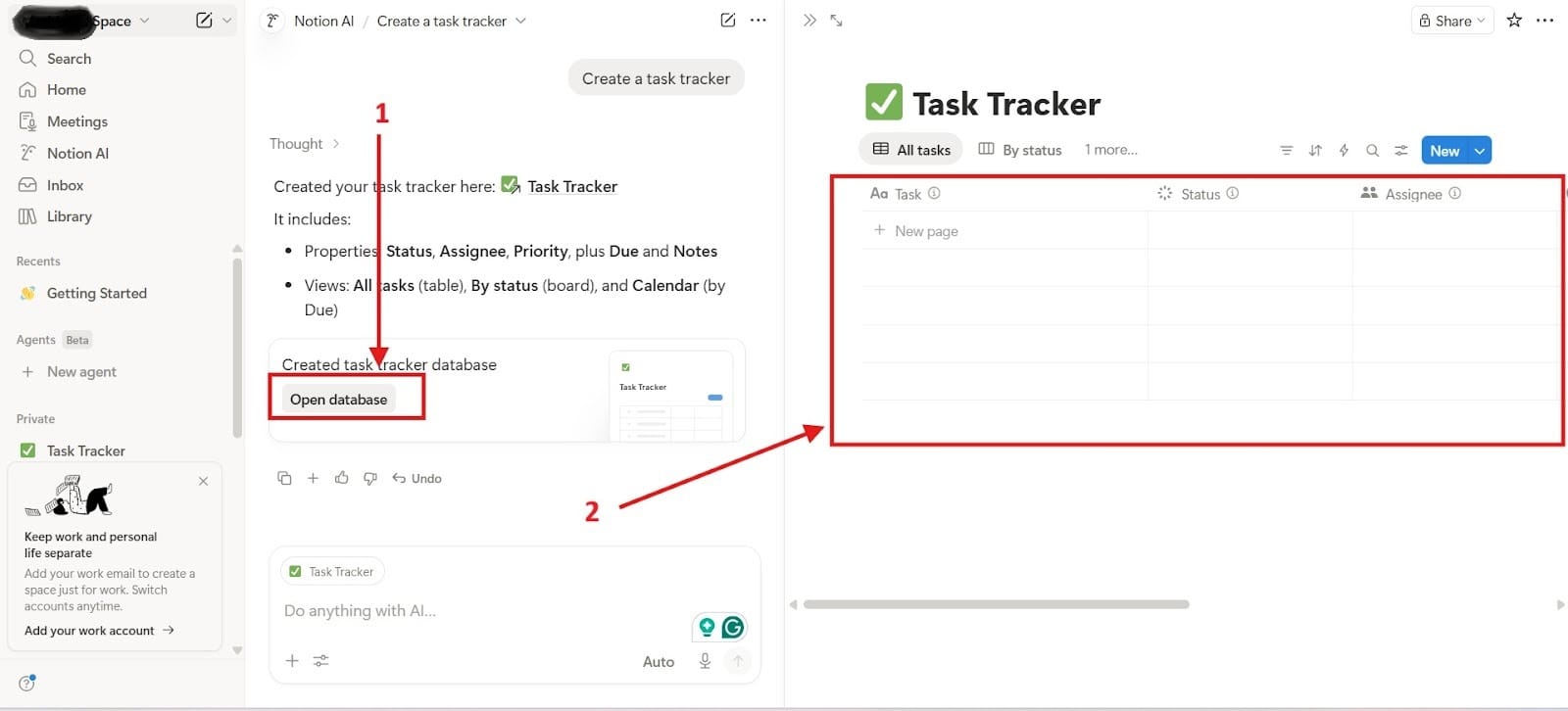
Task: Add a New page row in table
Action: point(916,231)
